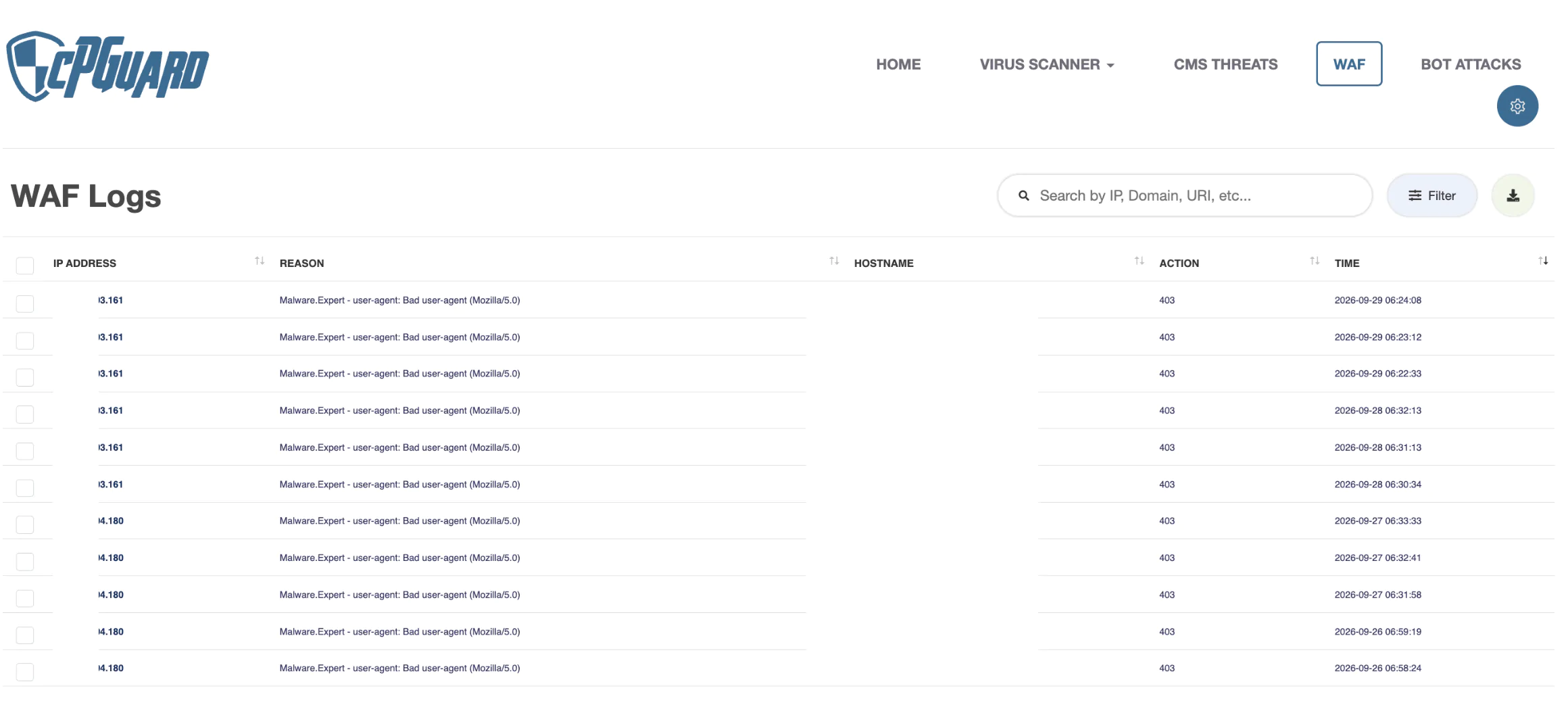Check the row timed 2026-09-29 06:24:08
Viewport: 1568px width, 711px height.
coord(25,303)
